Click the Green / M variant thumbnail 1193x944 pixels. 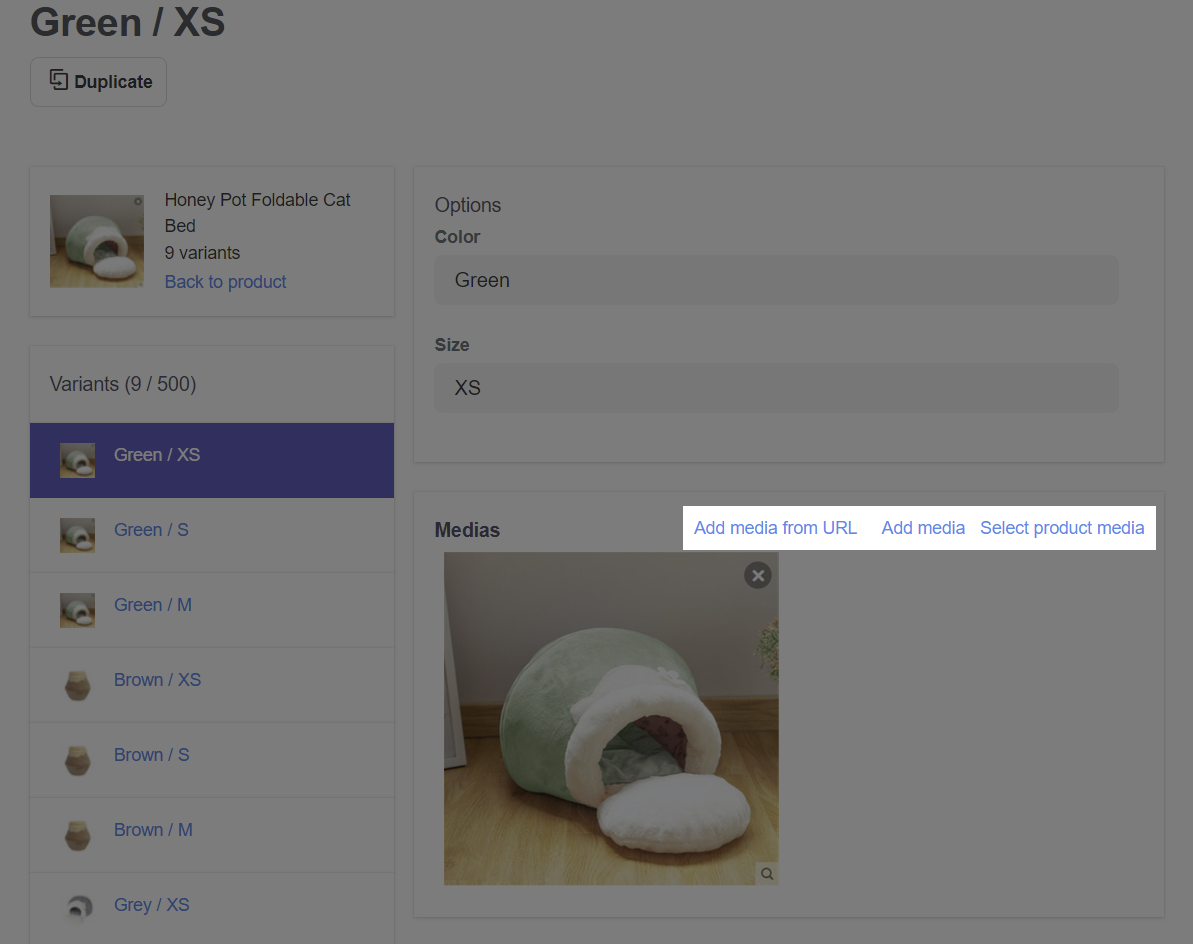pyautogui.click(x=78, y=610)
